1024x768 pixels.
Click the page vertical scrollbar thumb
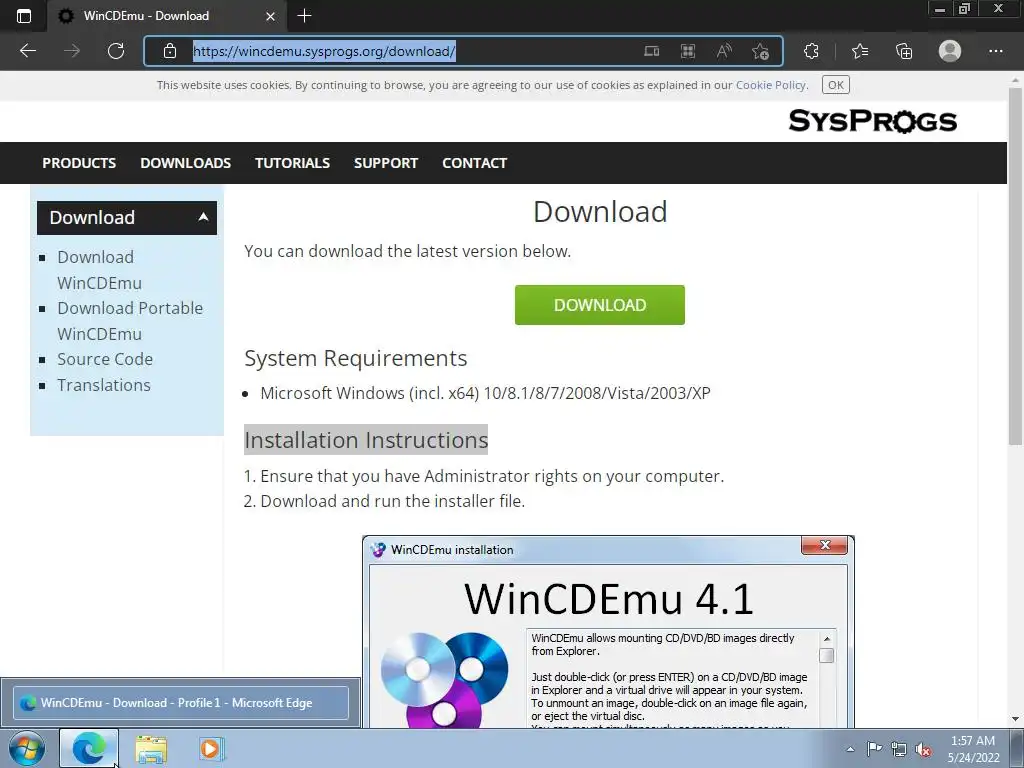tap(1015, 268)
